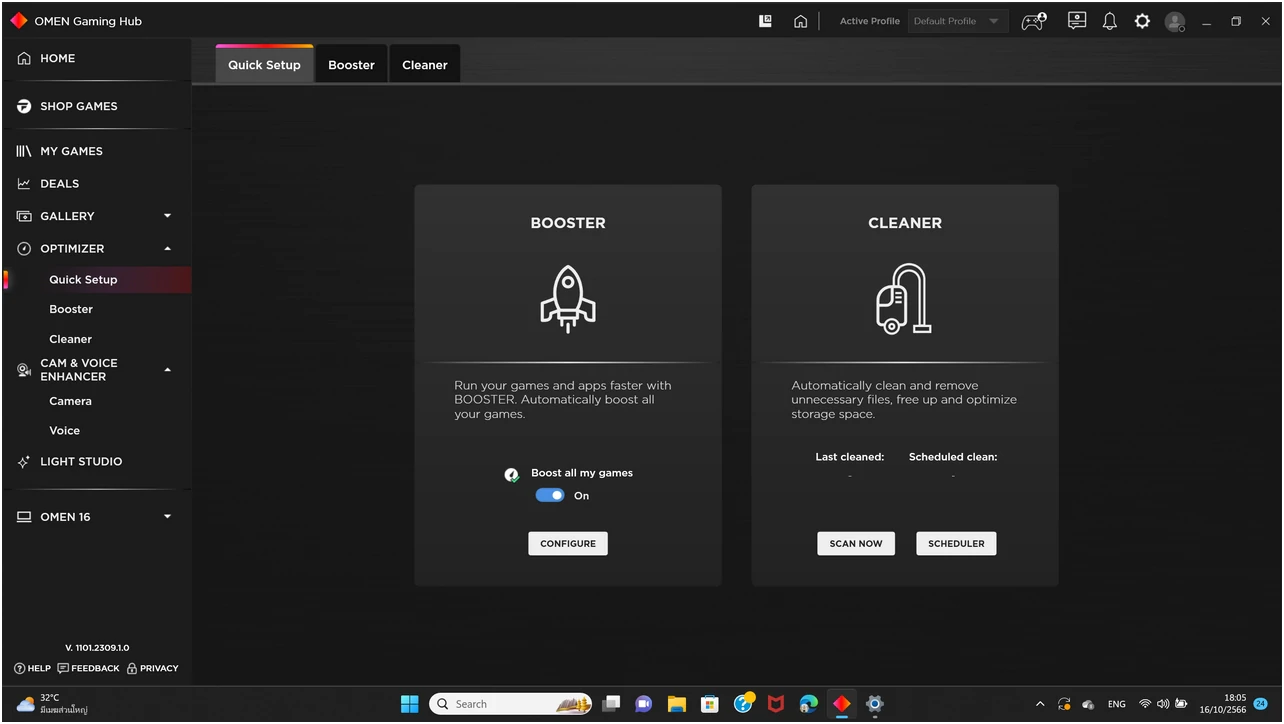Expand the GALLERY arrow
The image size is (1284, 724).
[167, 216]
